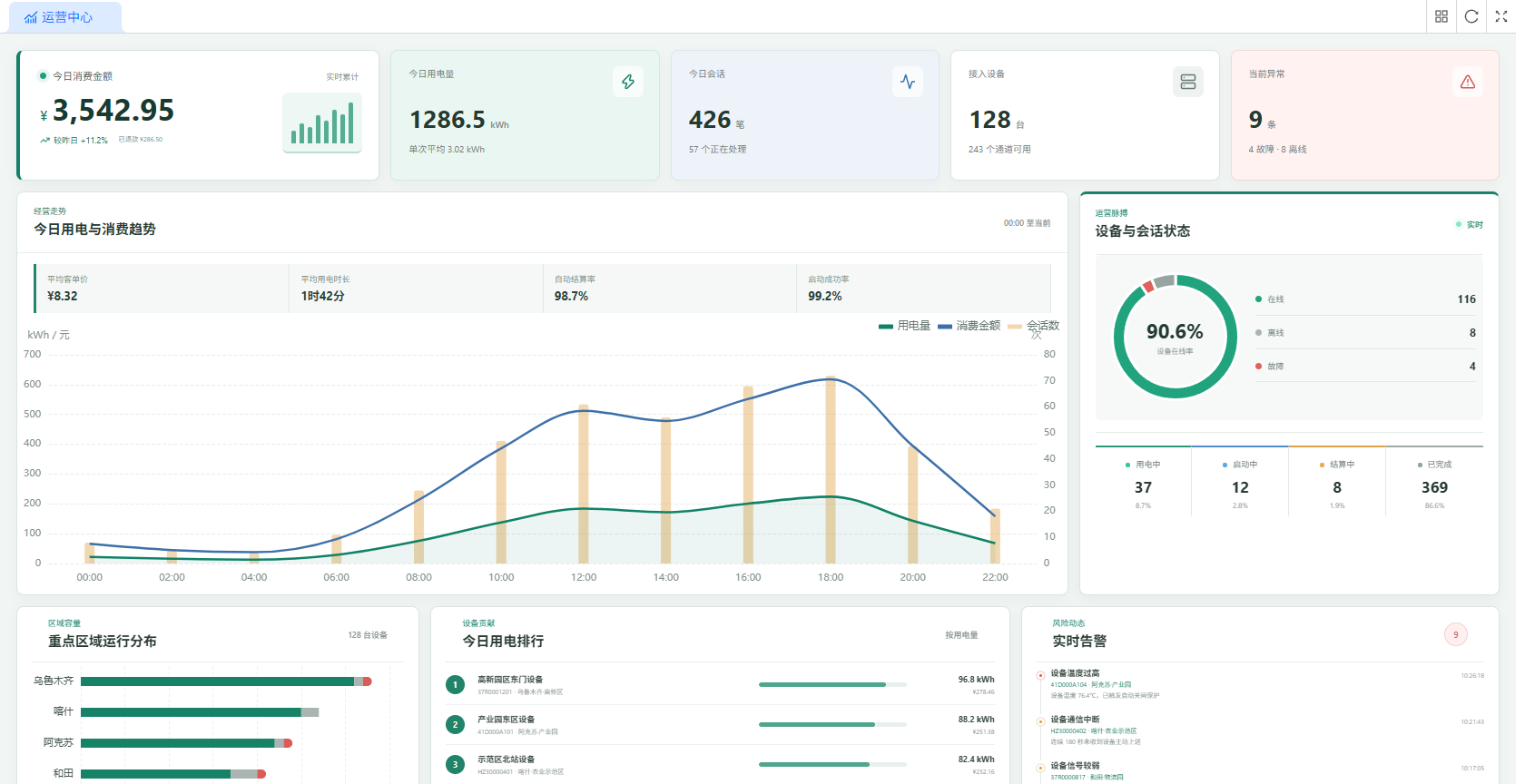
Task: Click the warning triangle icon on 当前异常 card
Action: coord(1468,82)
